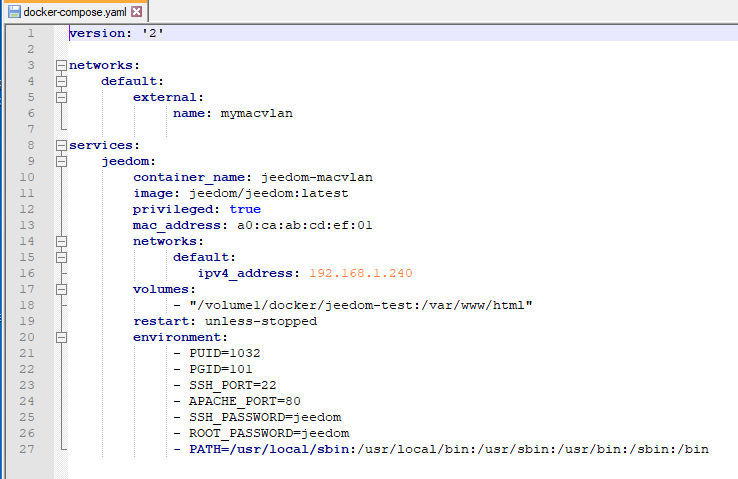The height and width of the screenshot is (479, 738).
Task: Collapse the default block under top-level networks
Action: click(x=62, y=82)
